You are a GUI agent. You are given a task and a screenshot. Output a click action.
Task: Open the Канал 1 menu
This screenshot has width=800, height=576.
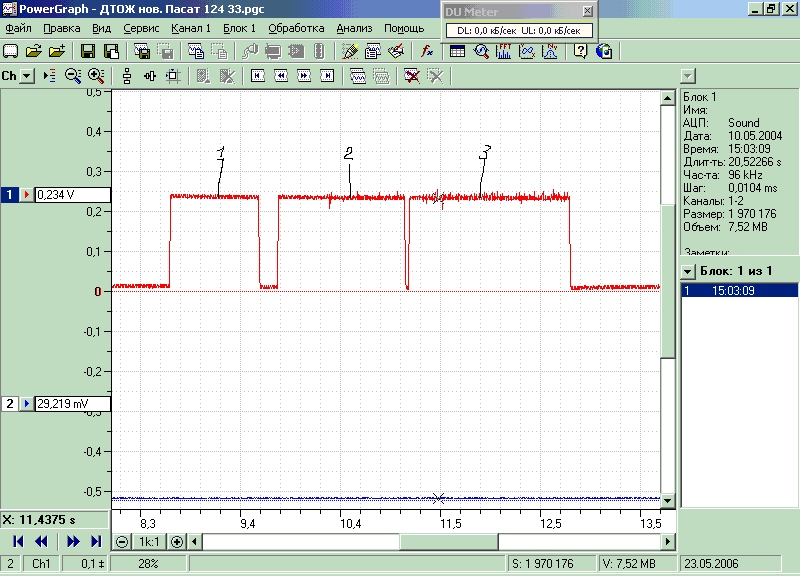191,29
